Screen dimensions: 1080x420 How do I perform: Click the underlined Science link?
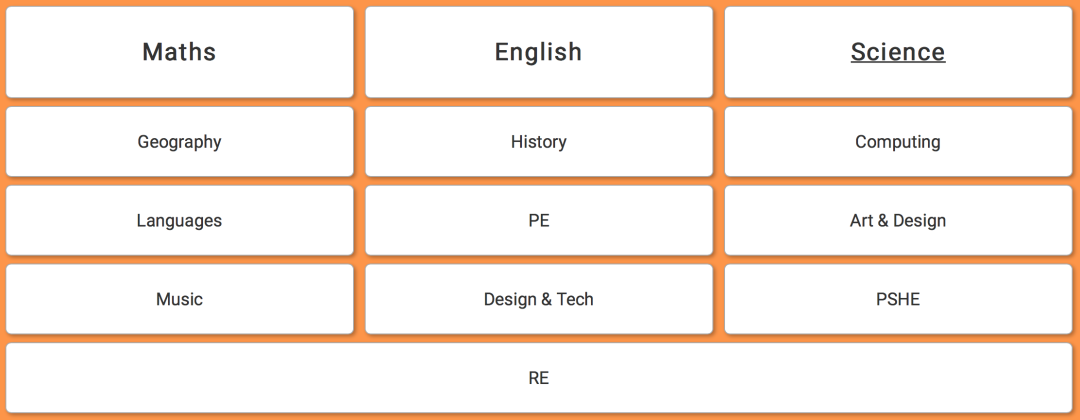coord(897,52)
